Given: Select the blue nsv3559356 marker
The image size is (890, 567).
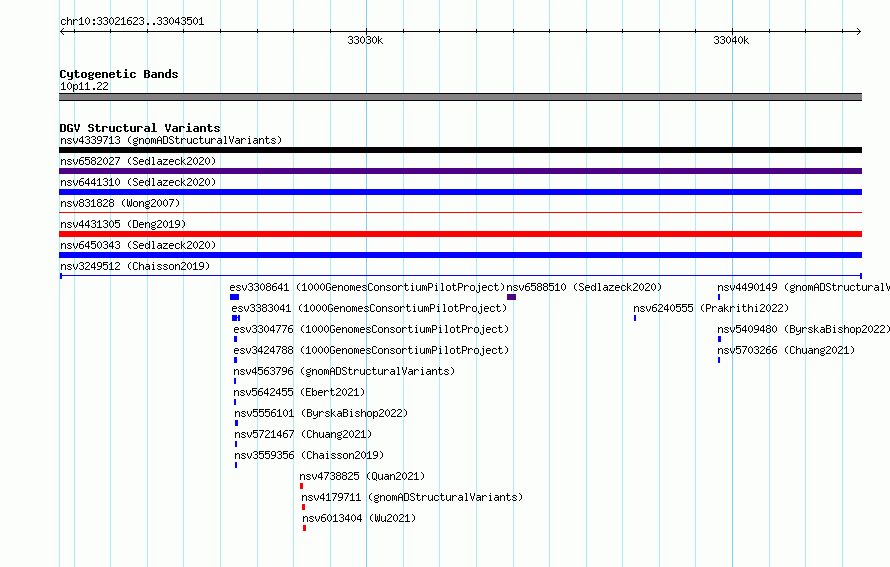Looking at the screenshot, I should click(236, 465).
